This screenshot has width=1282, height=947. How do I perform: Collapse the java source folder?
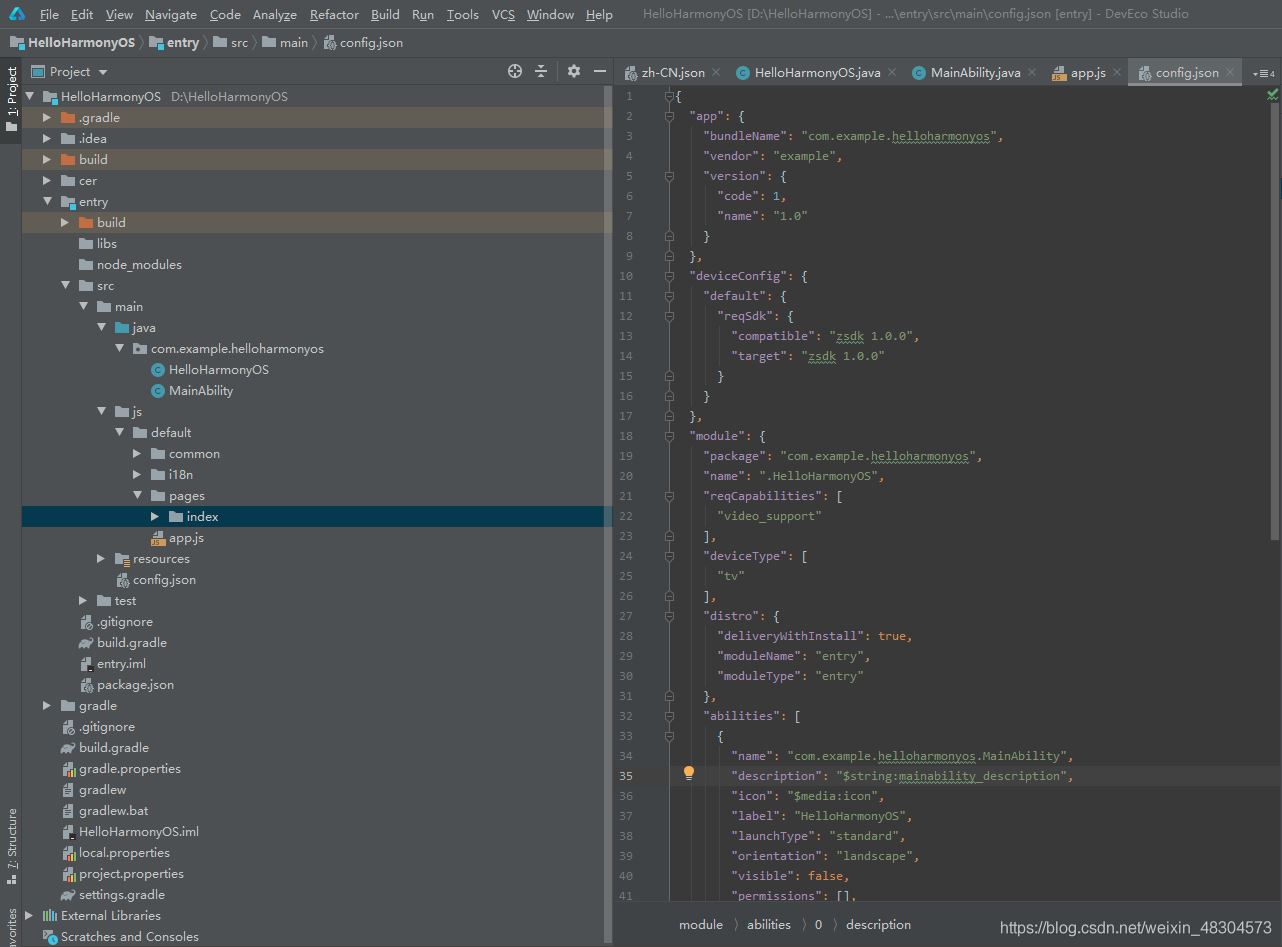coord(101,328)
